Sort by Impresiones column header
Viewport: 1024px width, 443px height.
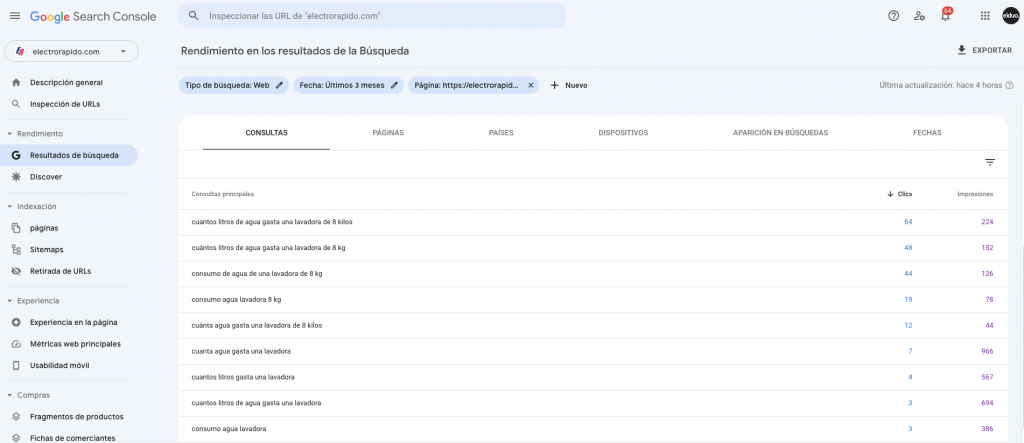975,194
